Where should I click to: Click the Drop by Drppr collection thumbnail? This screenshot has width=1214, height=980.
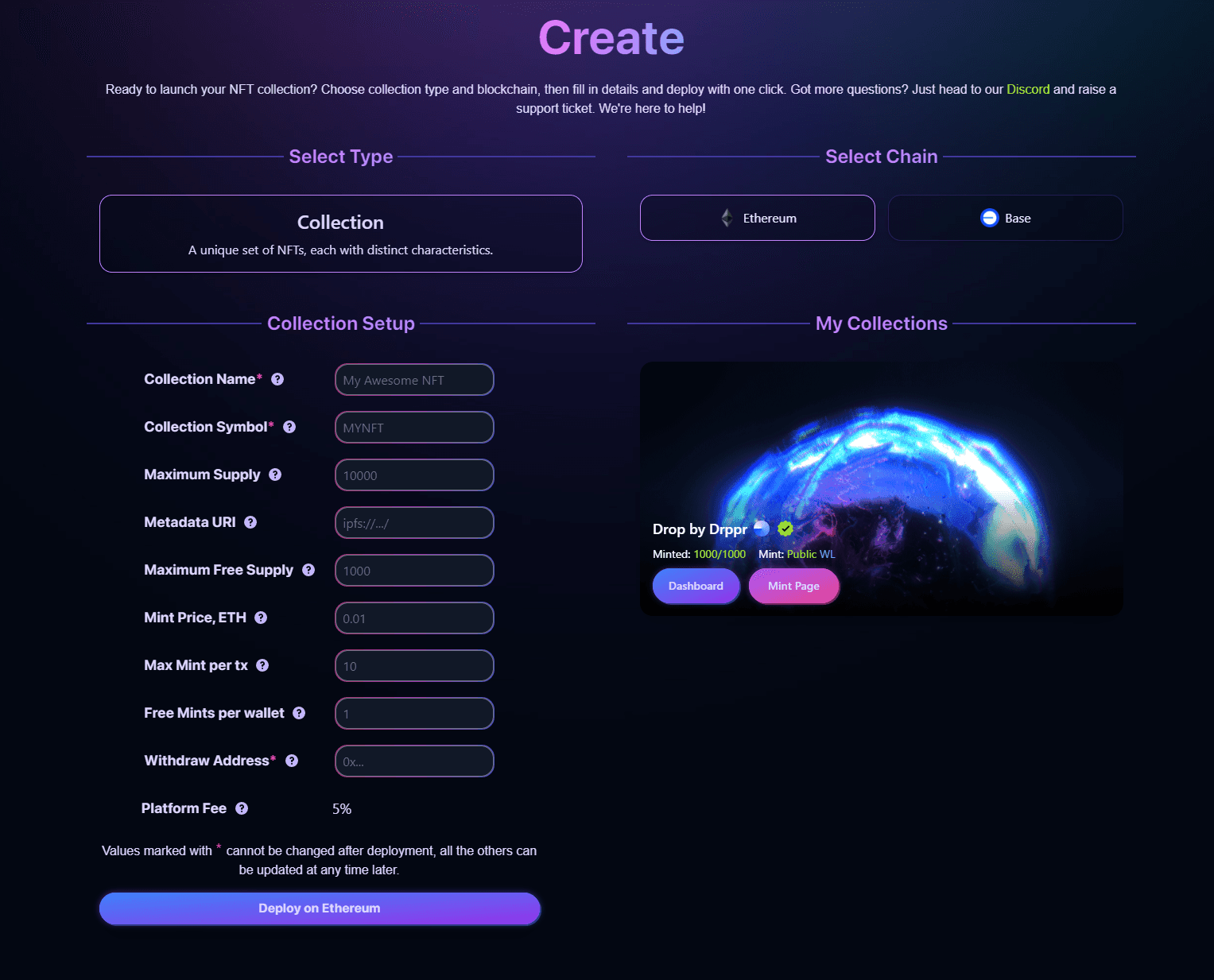(x=881, y=453)
